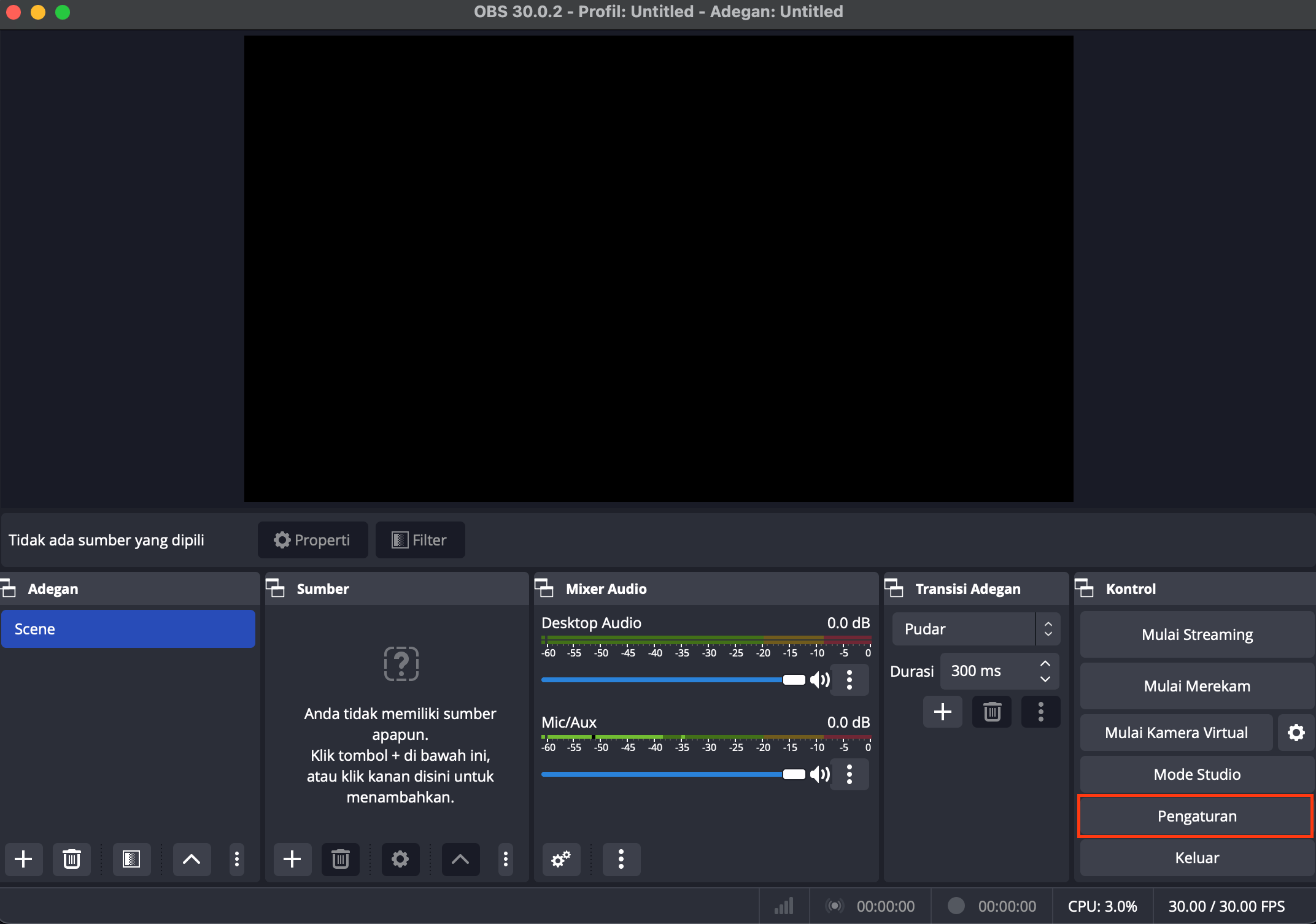Open scene filters icon in Adegan panel
Image resolution: width=1316 pixels, height=924 pixels.
[131, 859]
